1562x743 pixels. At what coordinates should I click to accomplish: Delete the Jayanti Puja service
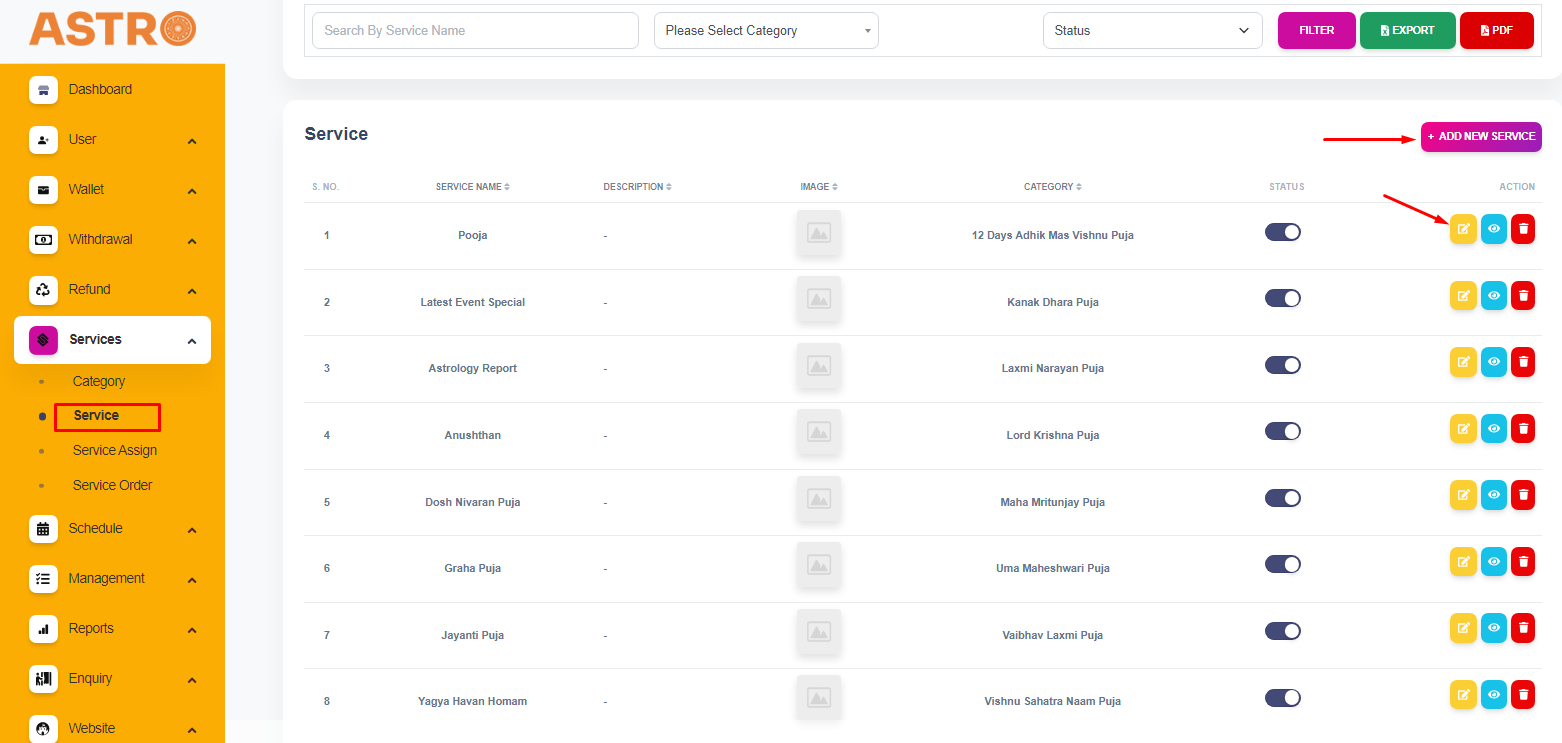click(x=1523, y=628)
